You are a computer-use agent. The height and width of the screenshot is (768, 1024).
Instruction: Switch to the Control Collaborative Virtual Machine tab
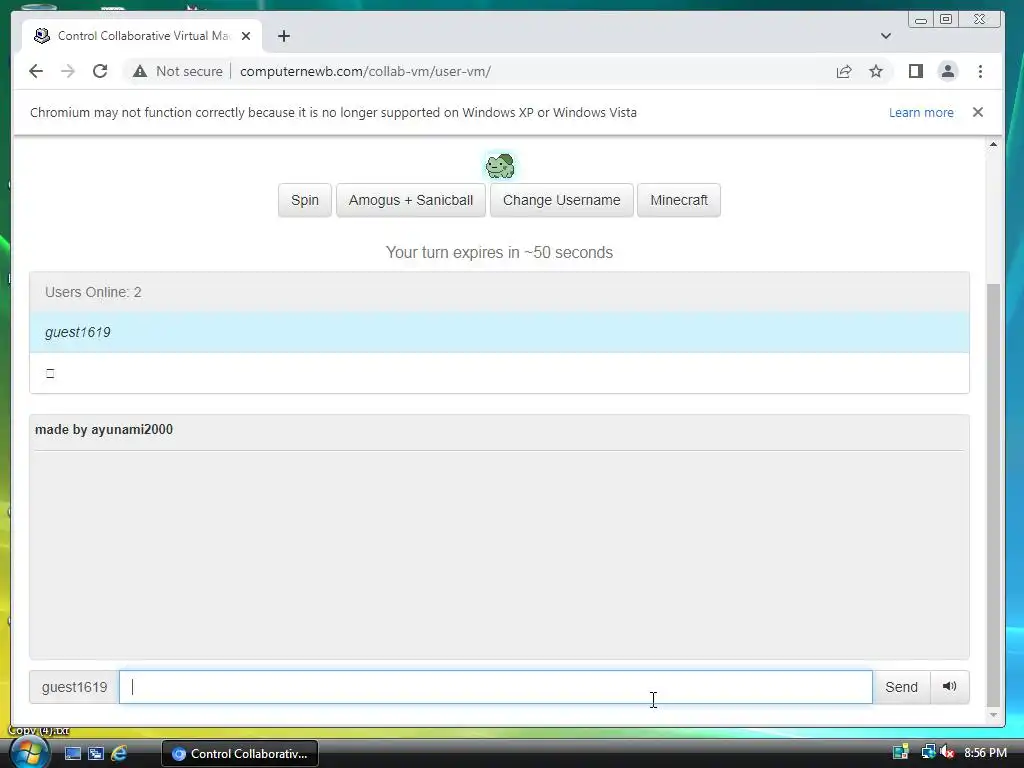click(142, 36)
